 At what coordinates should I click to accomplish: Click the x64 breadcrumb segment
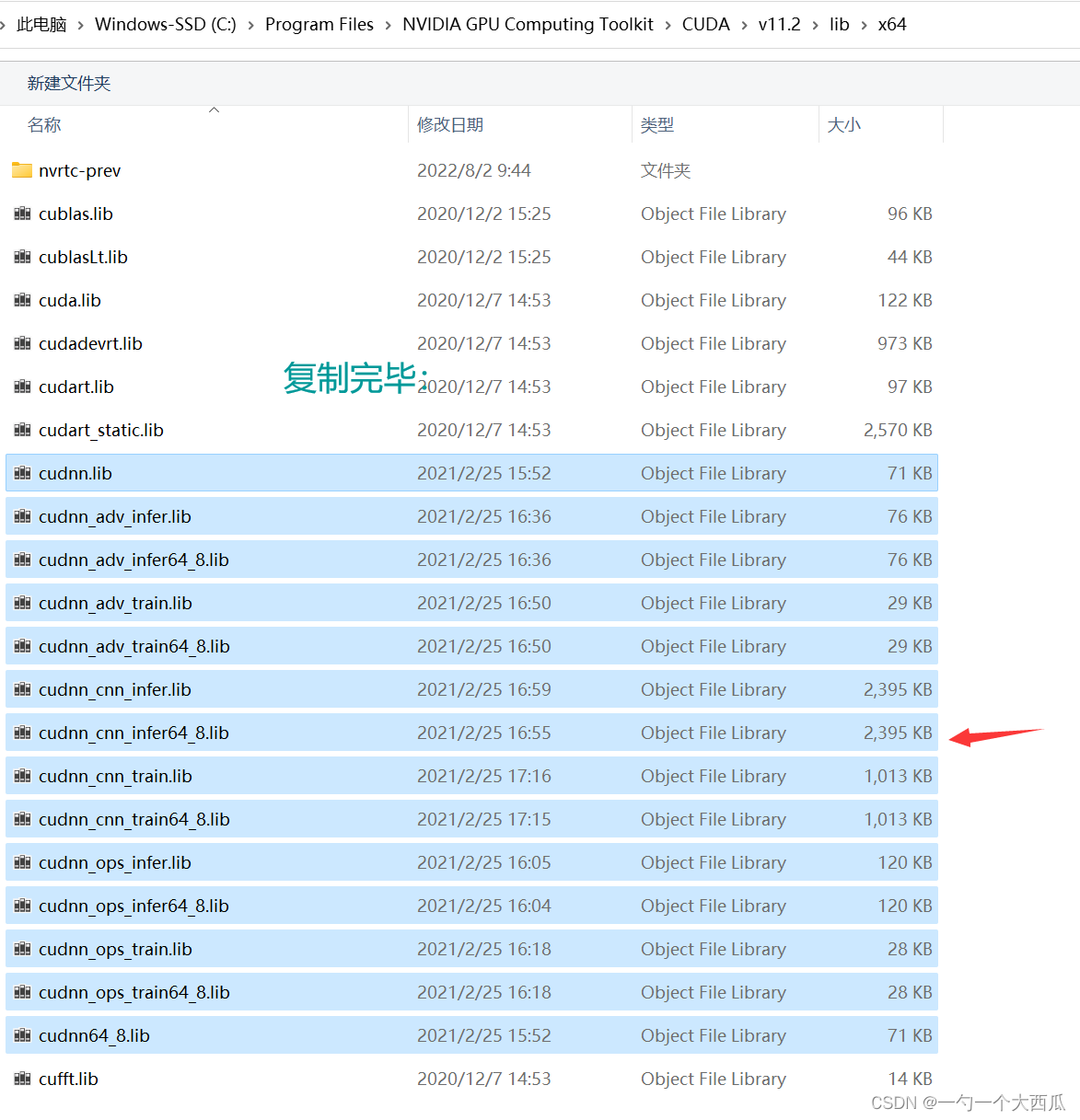click(x=892, y=25)
